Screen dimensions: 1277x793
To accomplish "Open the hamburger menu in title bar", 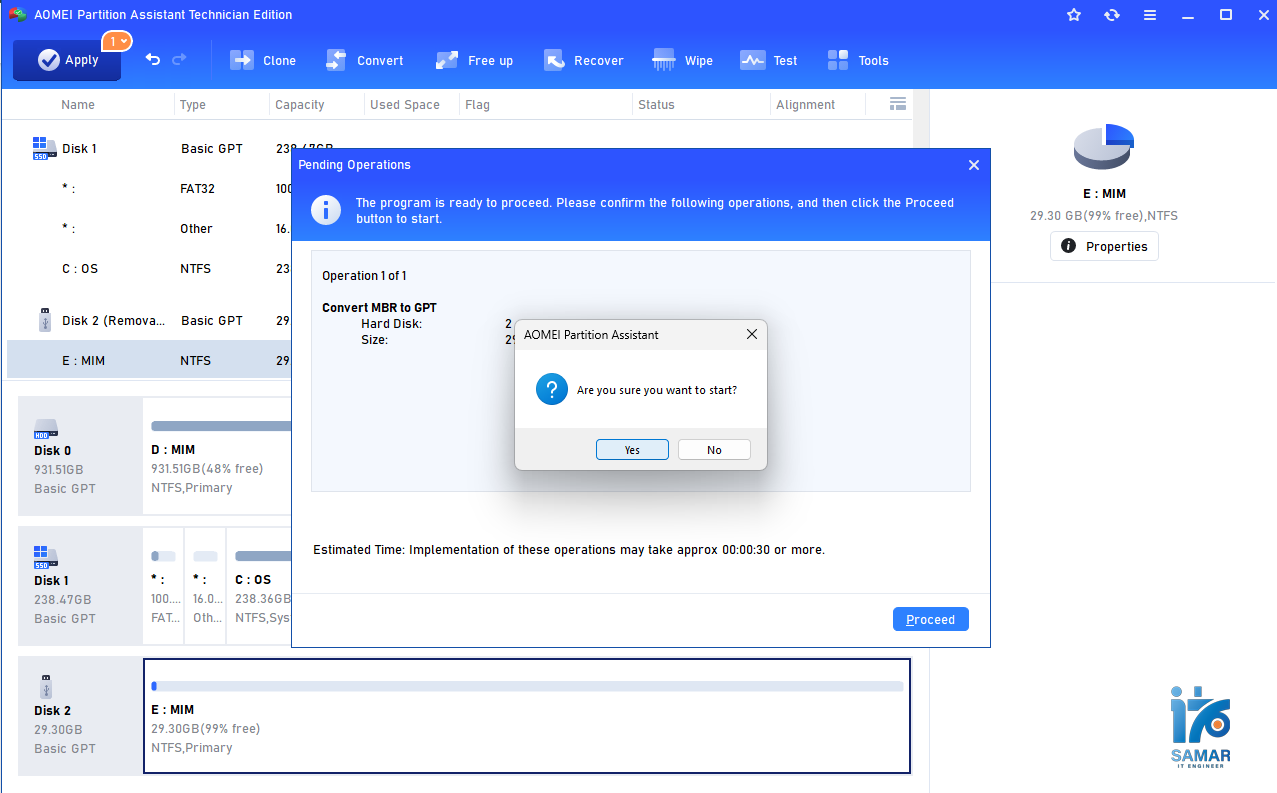I will 1150,15.
